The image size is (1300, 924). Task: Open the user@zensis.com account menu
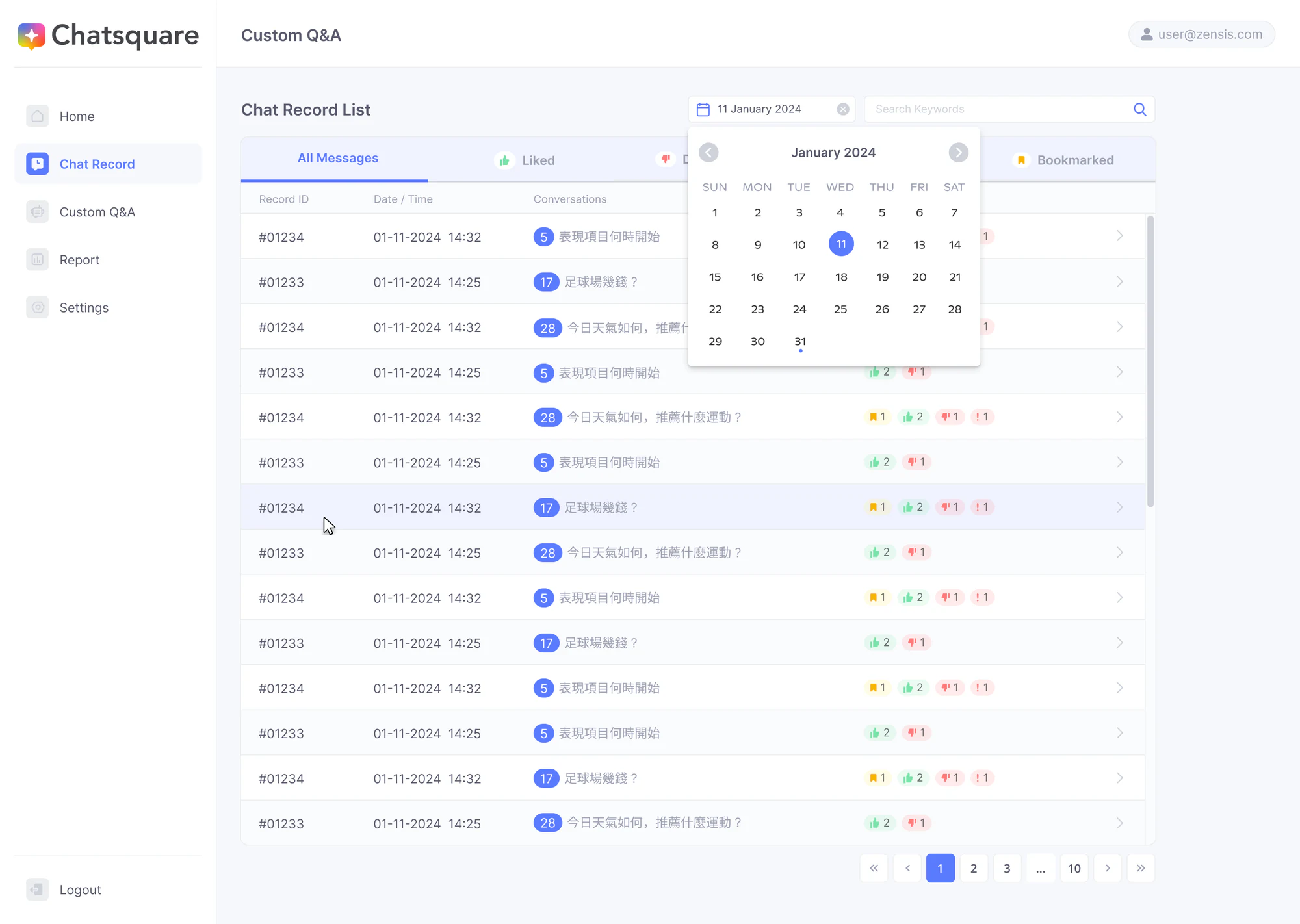(x=1202, y=34)
